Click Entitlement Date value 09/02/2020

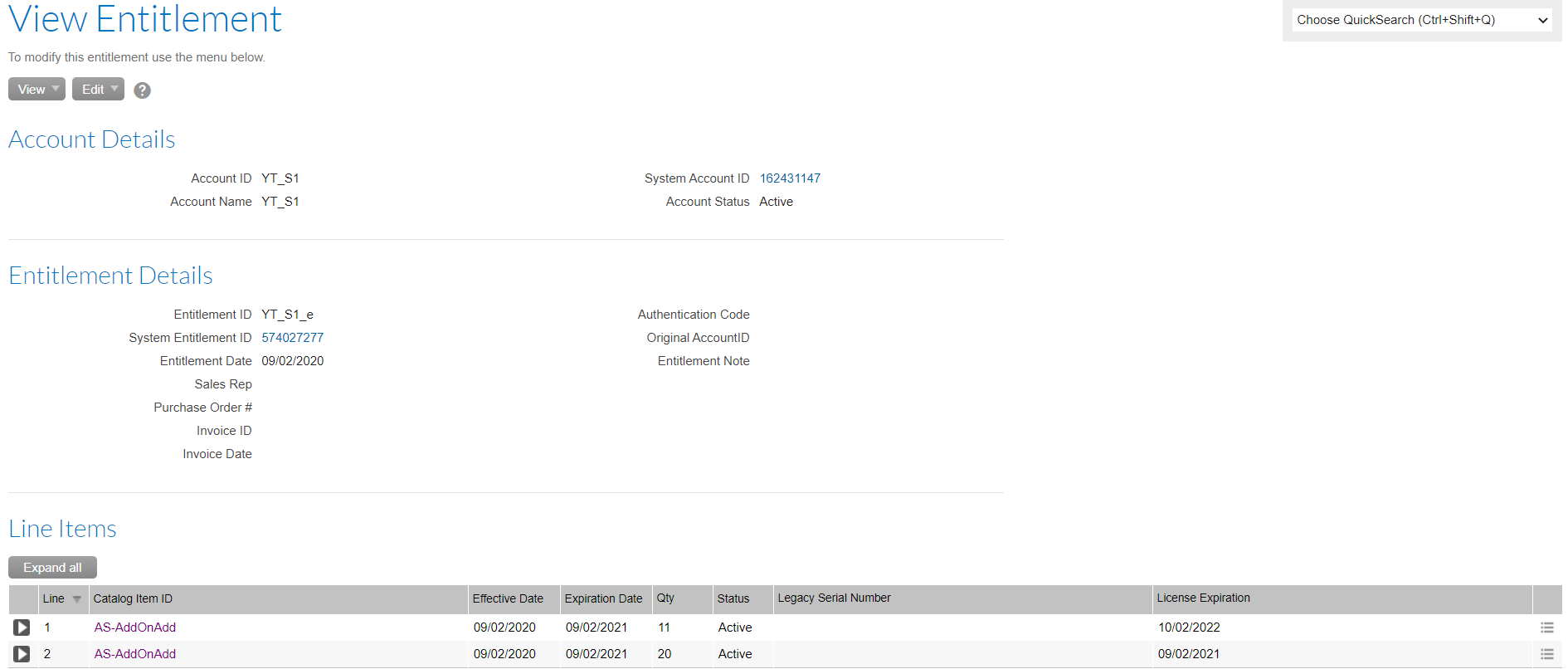[292, 361]
